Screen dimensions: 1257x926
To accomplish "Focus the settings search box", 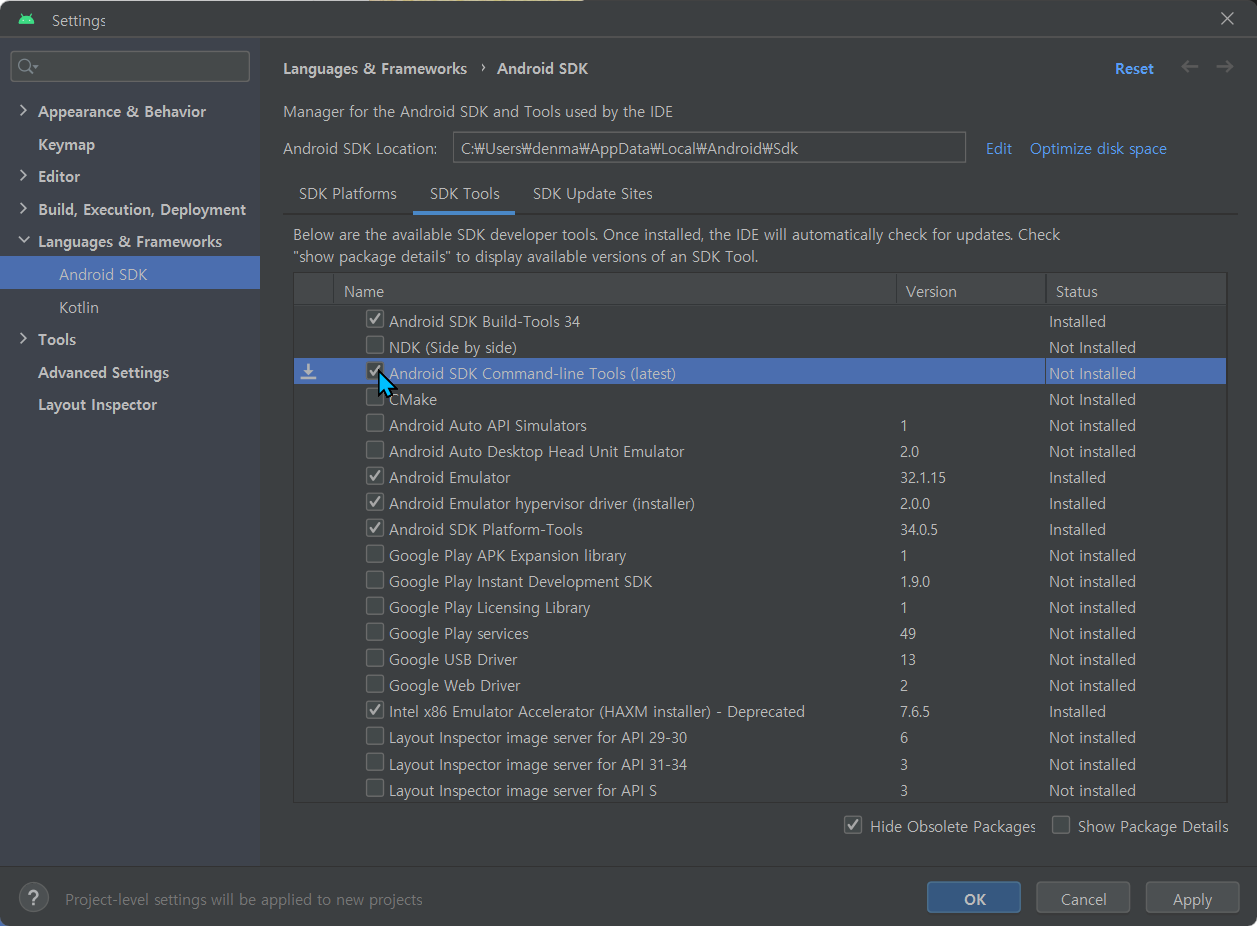I will [x=130, y=66].
